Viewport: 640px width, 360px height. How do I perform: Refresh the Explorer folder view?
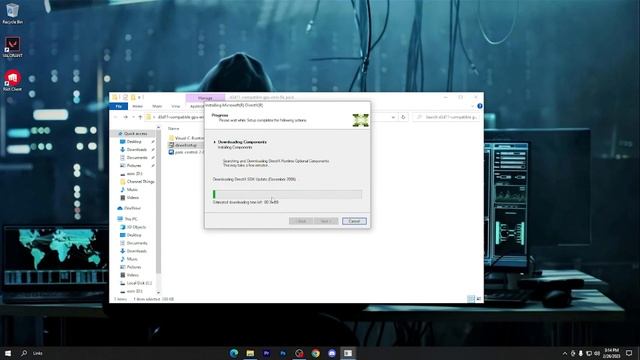403,117
